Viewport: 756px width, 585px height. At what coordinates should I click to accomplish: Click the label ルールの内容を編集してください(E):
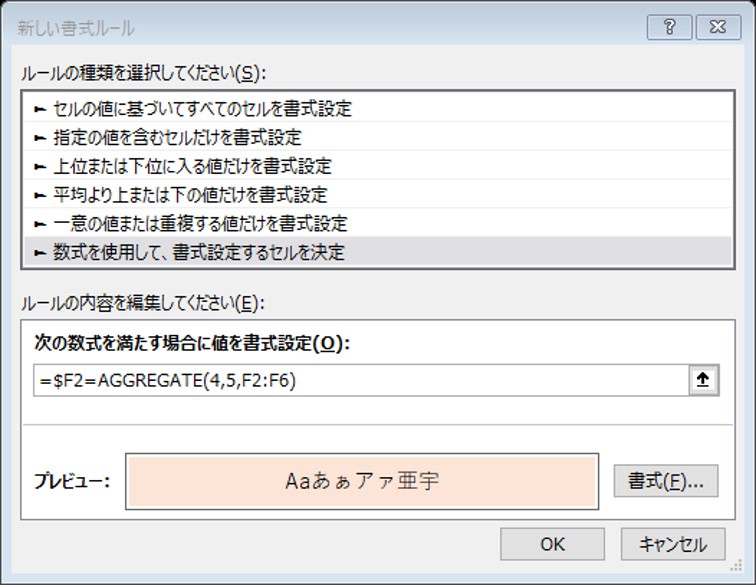(x=143, y=303)
